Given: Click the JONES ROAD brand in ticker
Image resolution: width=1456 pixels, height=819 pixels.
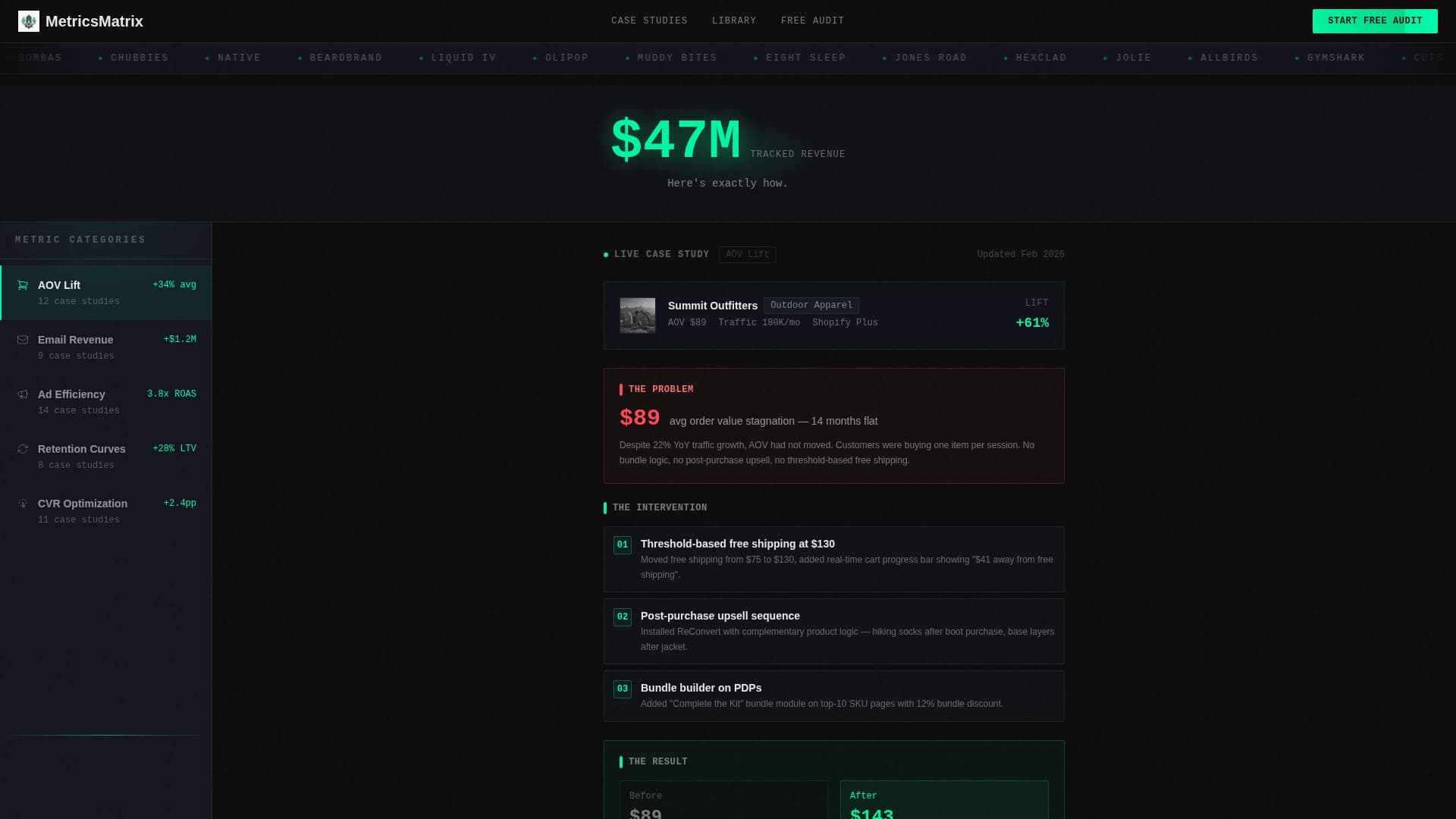Looking at the screenshot, I should (x=931, y=58).
